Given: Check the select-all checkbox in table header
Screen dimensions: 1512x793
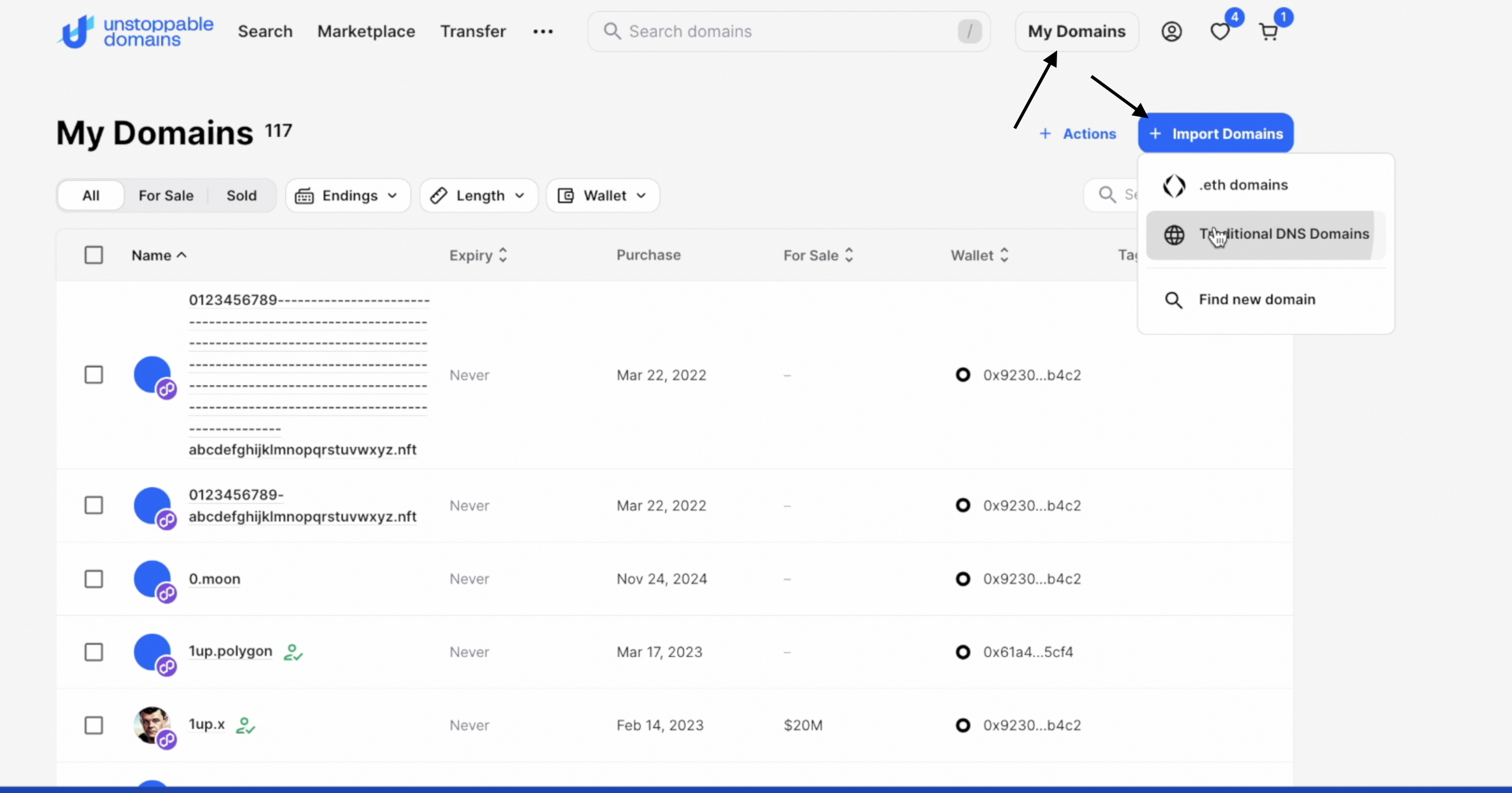Looking at the screenshot, I should [94, 255].
